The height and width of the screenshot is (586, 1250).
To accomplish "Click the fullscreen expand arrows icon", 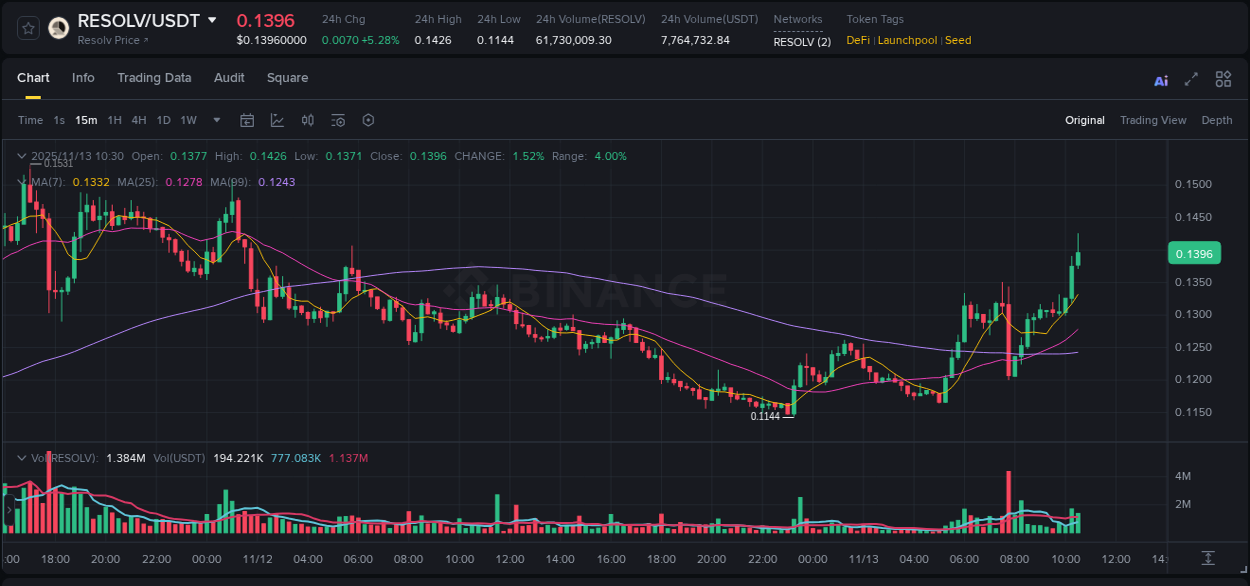I will click(x=1191, y=79).
